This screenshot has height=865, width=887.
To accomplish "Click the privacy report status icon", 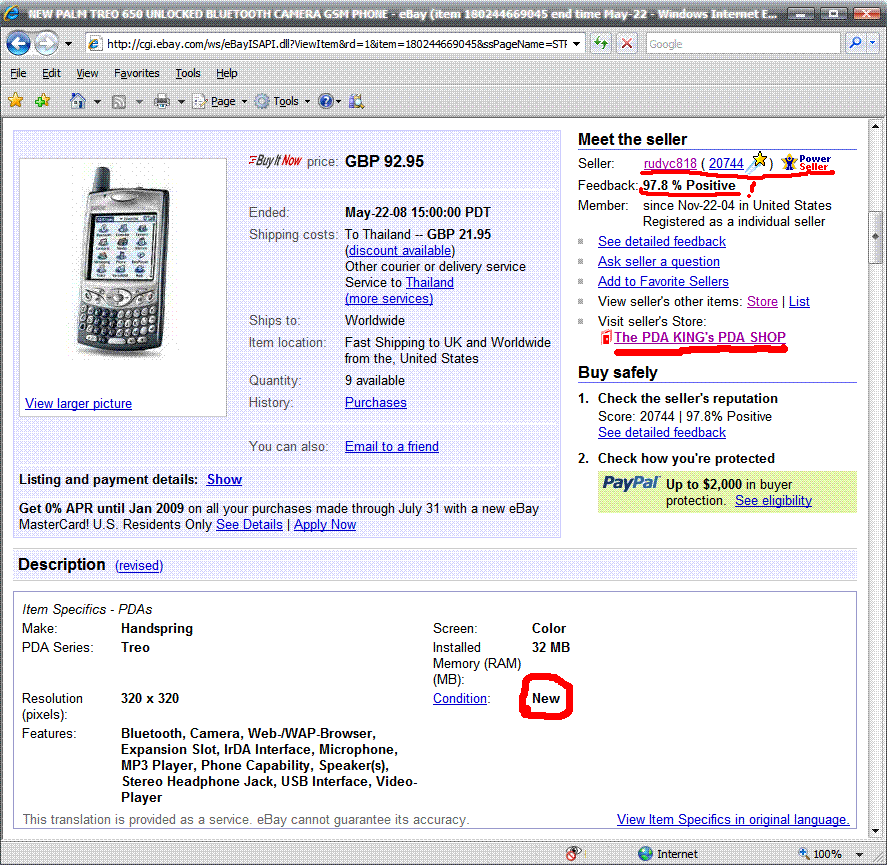I will 574,853.
